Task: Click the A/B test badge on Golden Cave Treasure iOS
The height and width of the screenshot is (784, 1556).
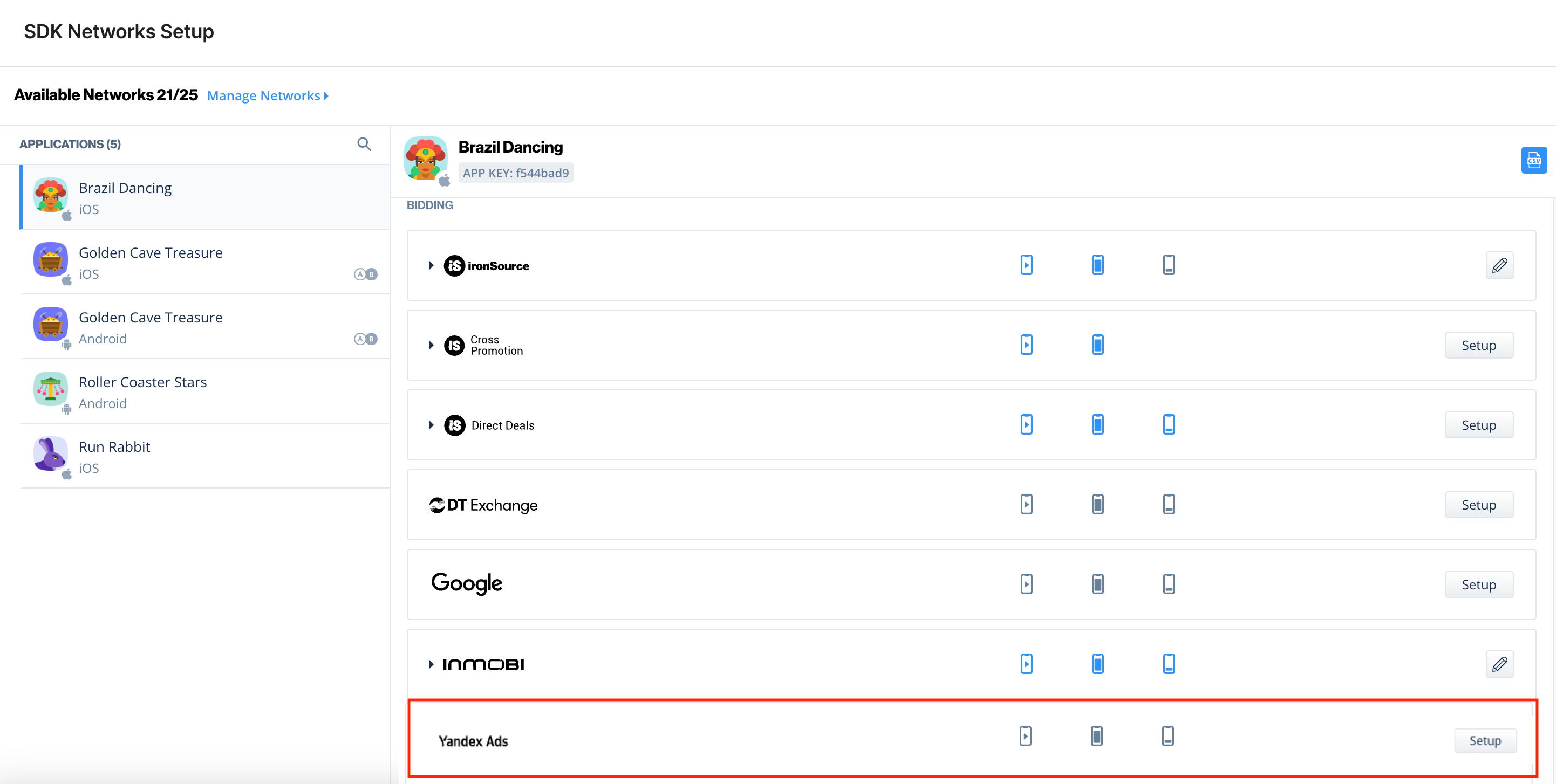Action: [x=365, y=274]
